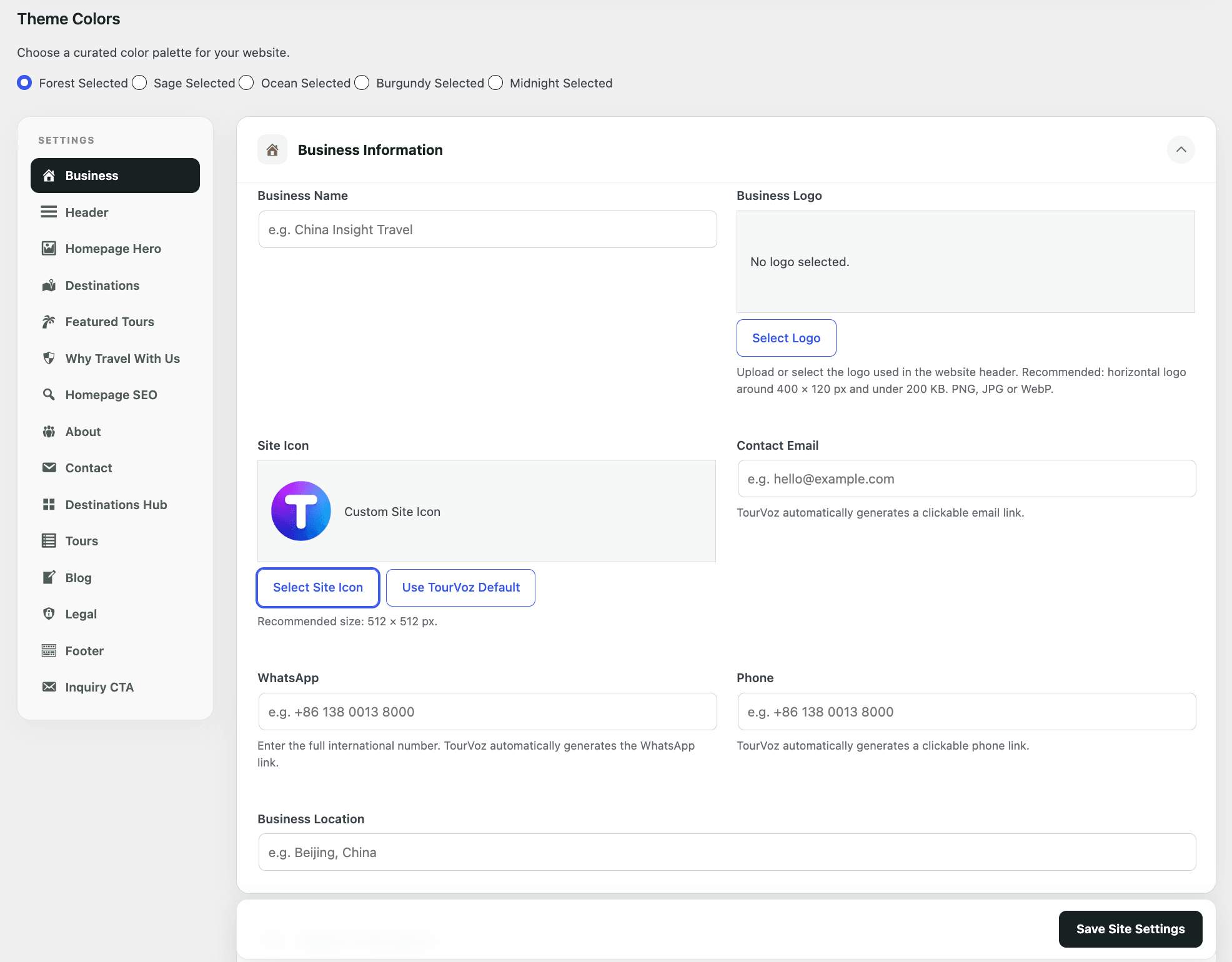Open the Destinations Hub settings label
Screen dimensions: 1232x962
point(116,505)
